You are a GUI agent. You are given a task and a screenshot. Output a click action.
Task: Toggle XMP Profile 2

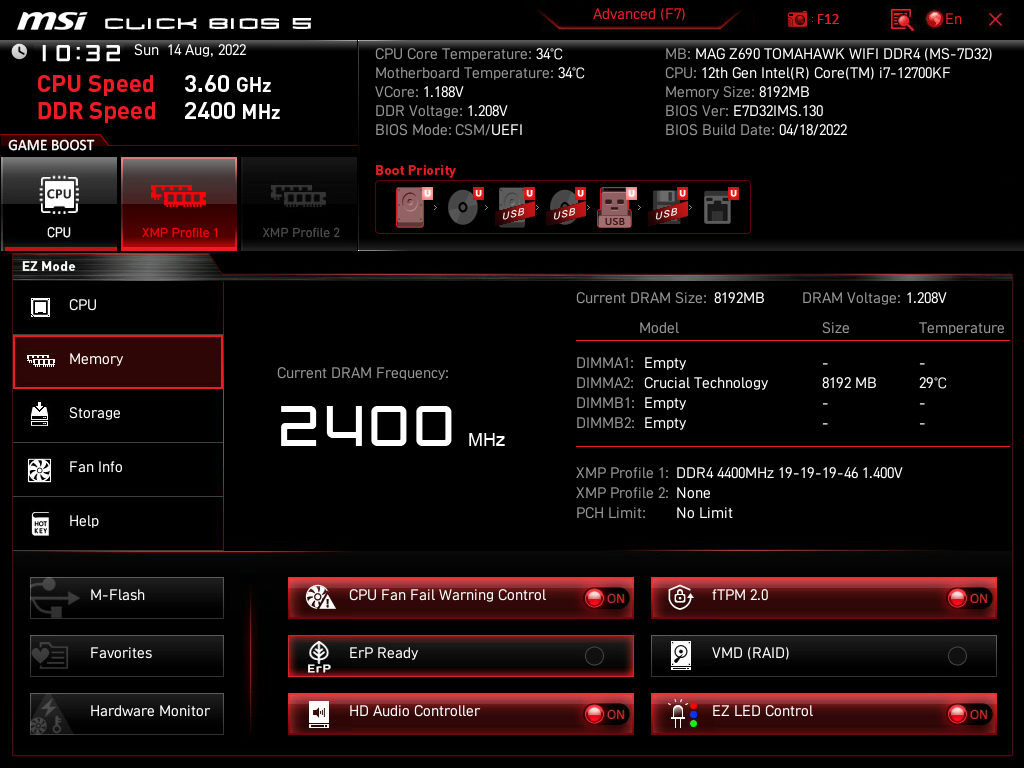300,204
